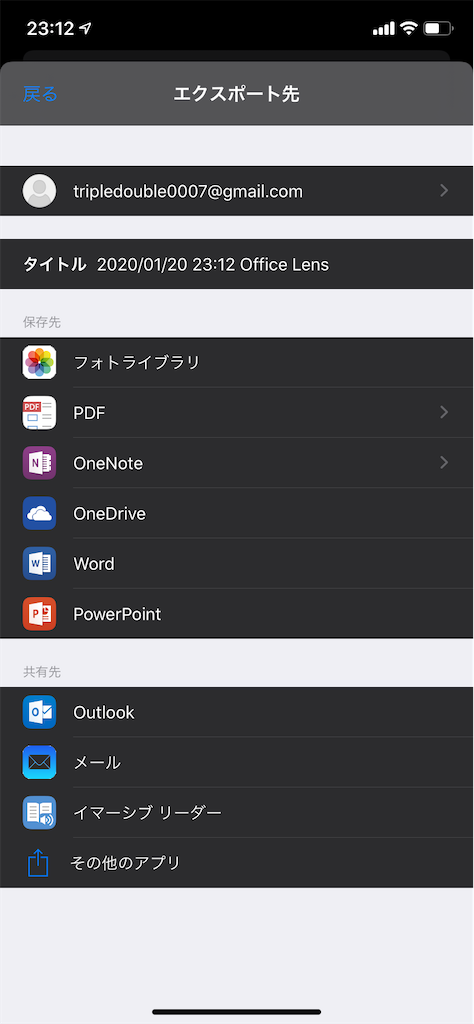Tap the orange PowerPoint icon
Screen dimensions: 474x1024
(39, 614)
